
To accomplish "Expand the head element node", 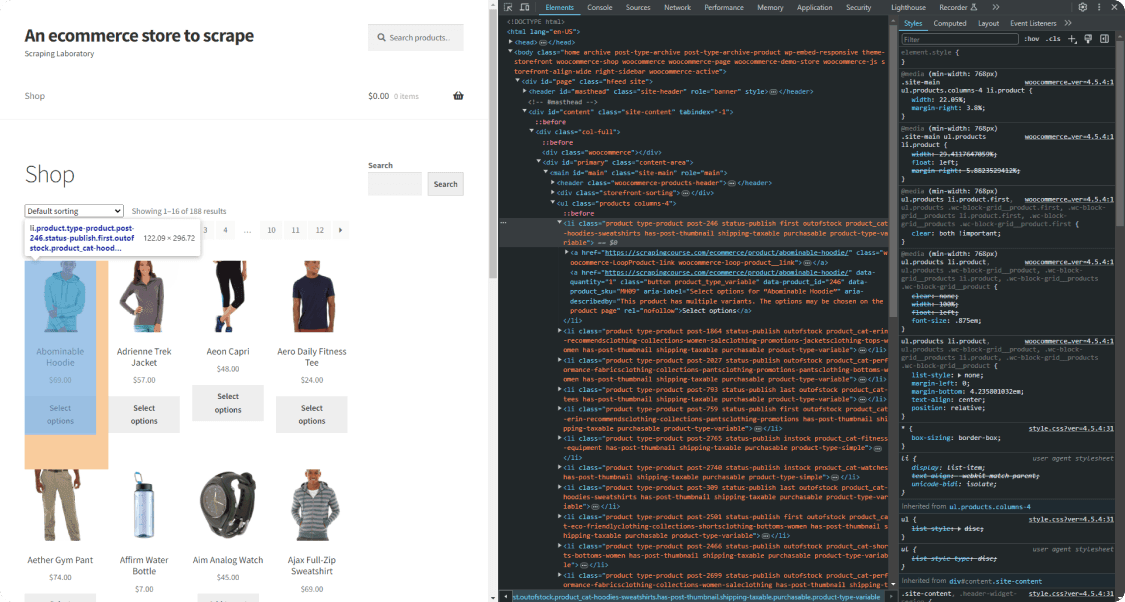I will pyautogui.click(x=512, y=42).
